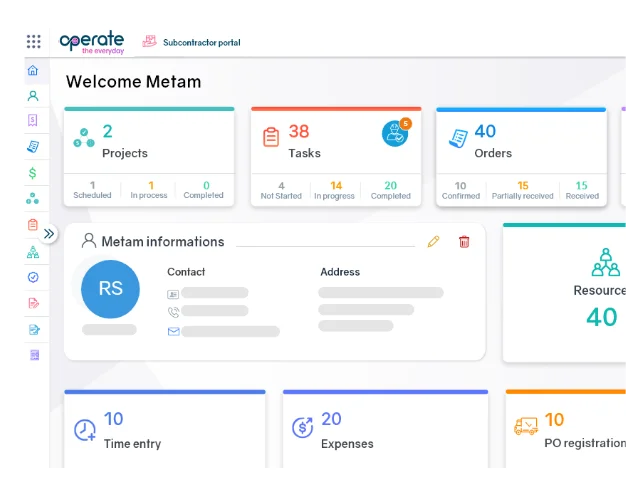Click the Partially received orders count
The width and height of the screenshot is (626, 492).
[x=522, y=190]
